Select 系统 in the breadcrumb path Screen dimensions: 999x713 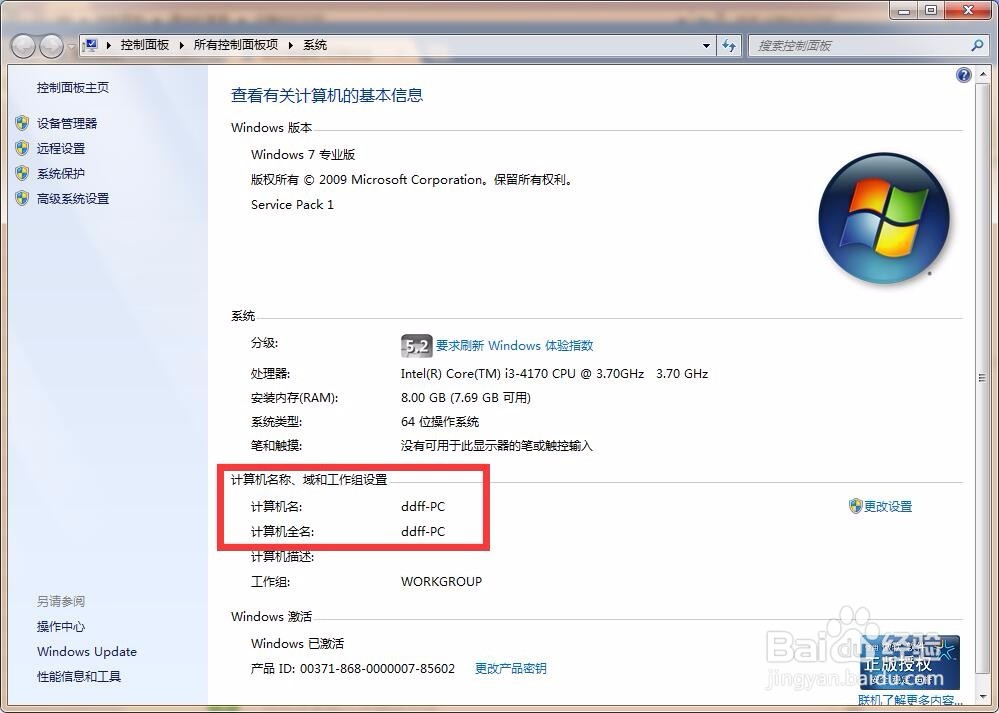pyautogui.click(x=315, y=45)
